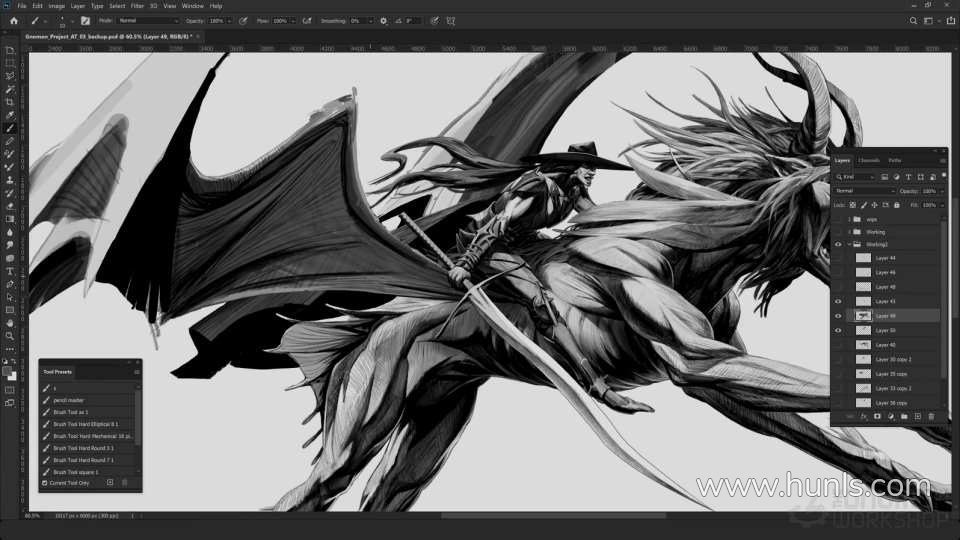
Task: Select the Type tool
Action: click(x=10, y=271)
